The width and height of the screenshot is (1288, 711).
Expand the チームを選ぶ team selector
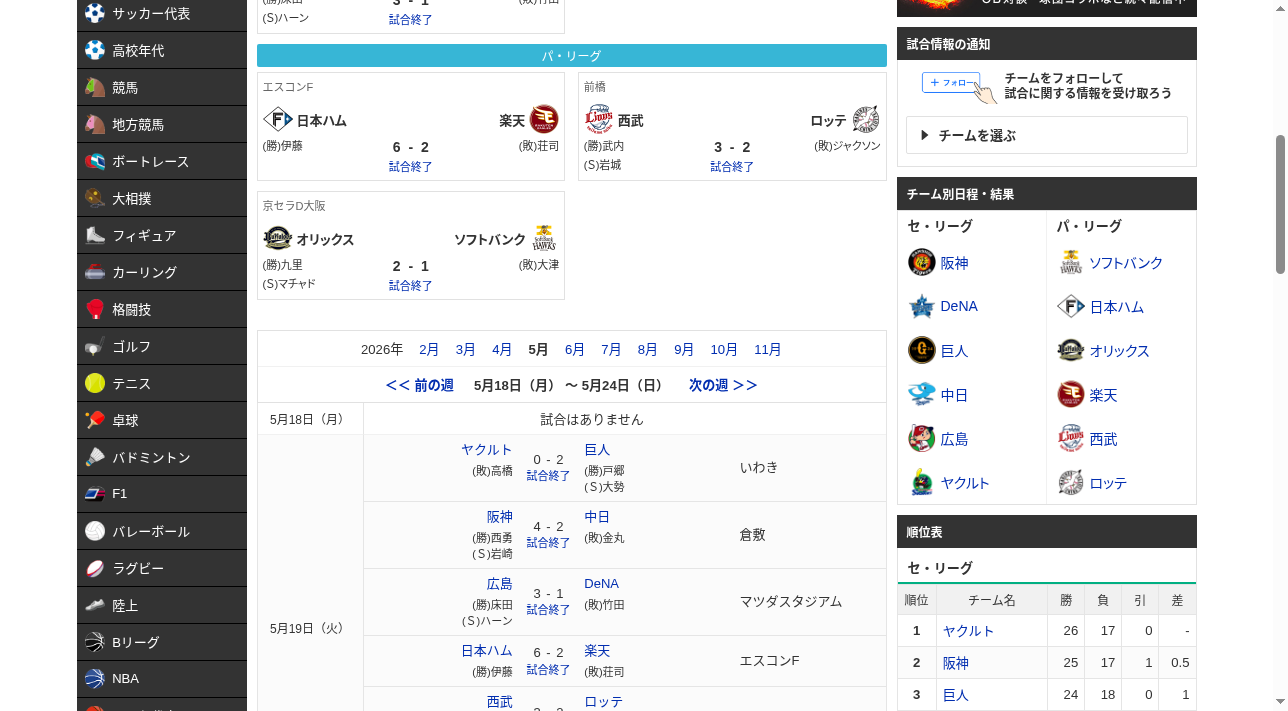point(1046,135)
